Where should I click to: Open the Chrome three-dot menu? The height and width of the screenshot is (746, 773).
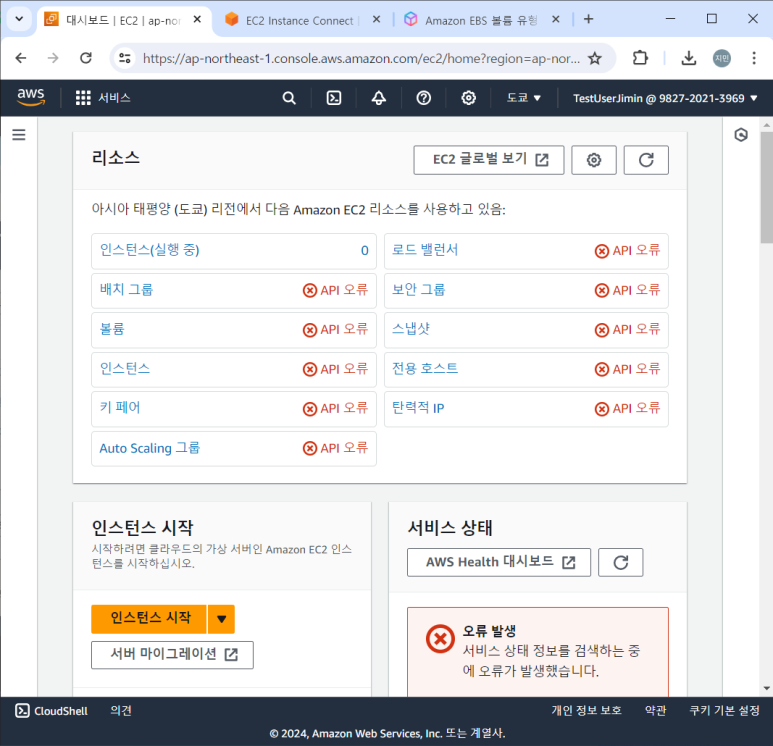pos(754,58)
